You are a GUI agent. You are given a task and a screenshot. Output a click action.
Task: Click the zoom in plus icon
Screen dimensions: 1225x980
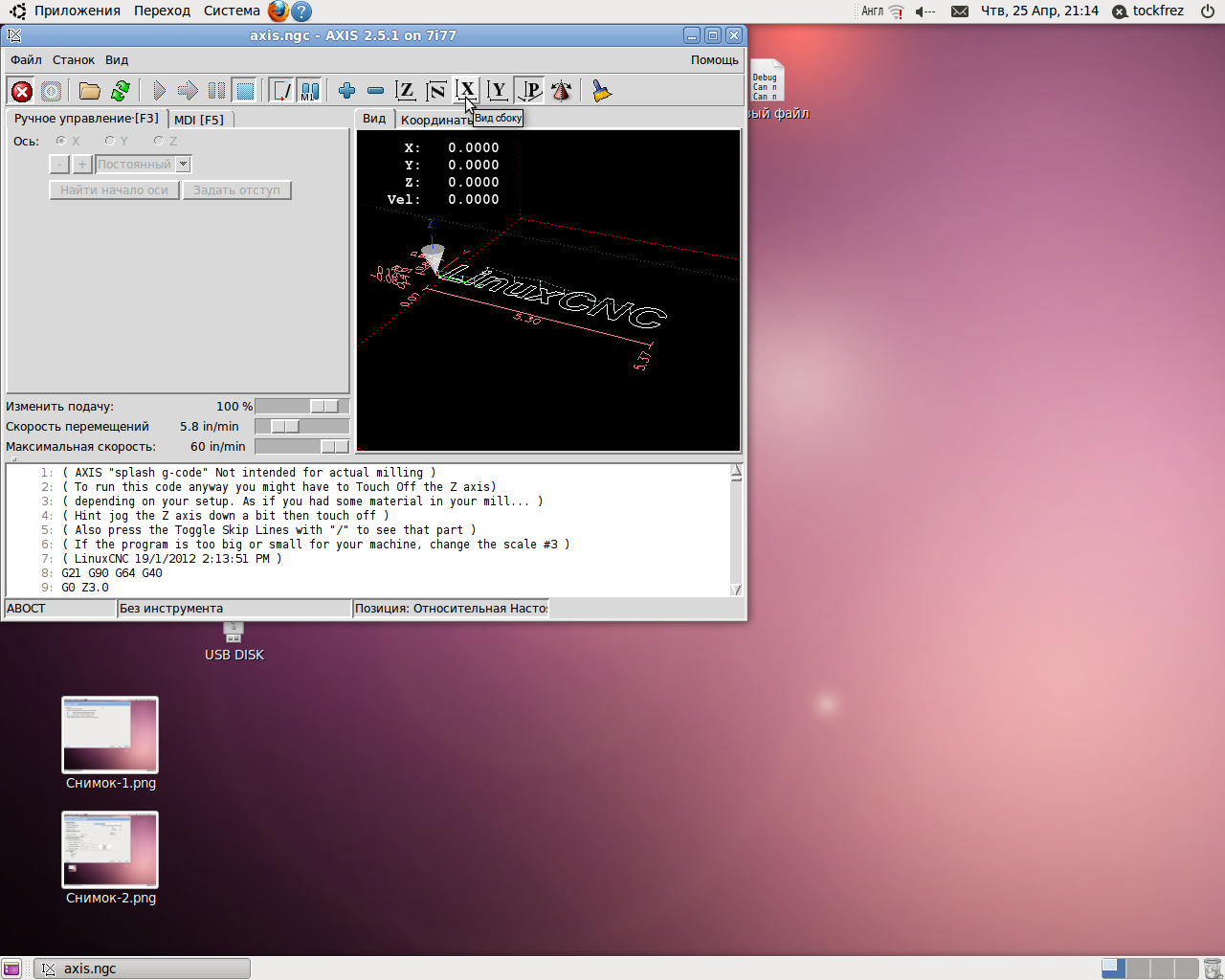pos(346,91)
